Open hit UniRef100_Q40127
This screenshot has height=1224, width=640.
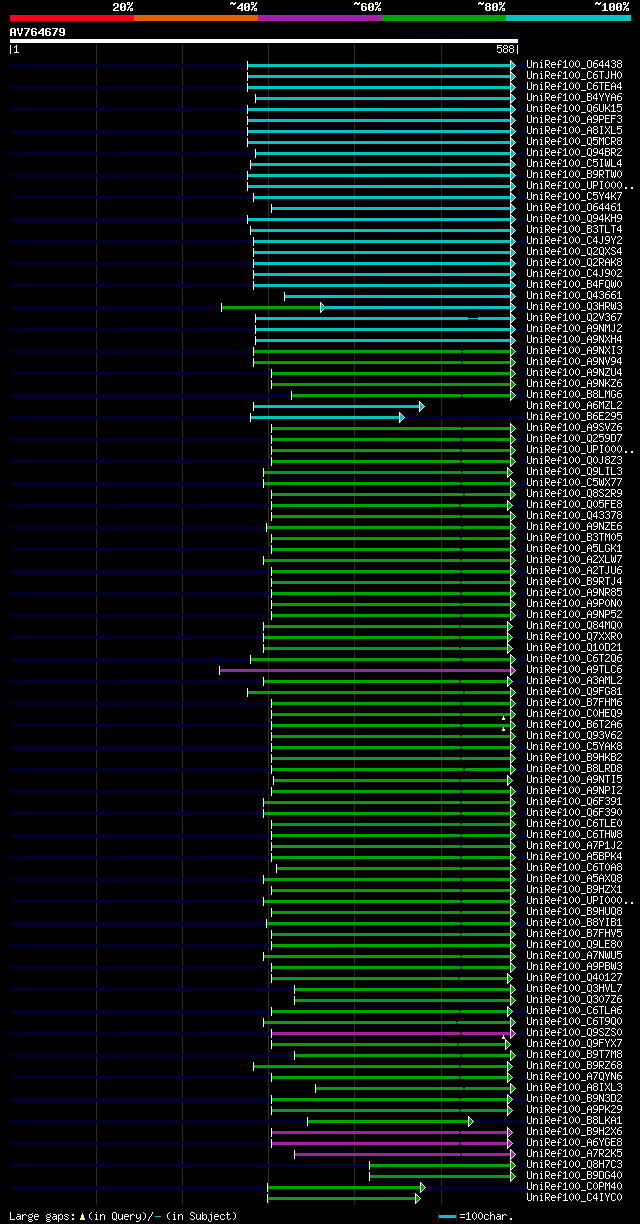(x=575, y=977)
